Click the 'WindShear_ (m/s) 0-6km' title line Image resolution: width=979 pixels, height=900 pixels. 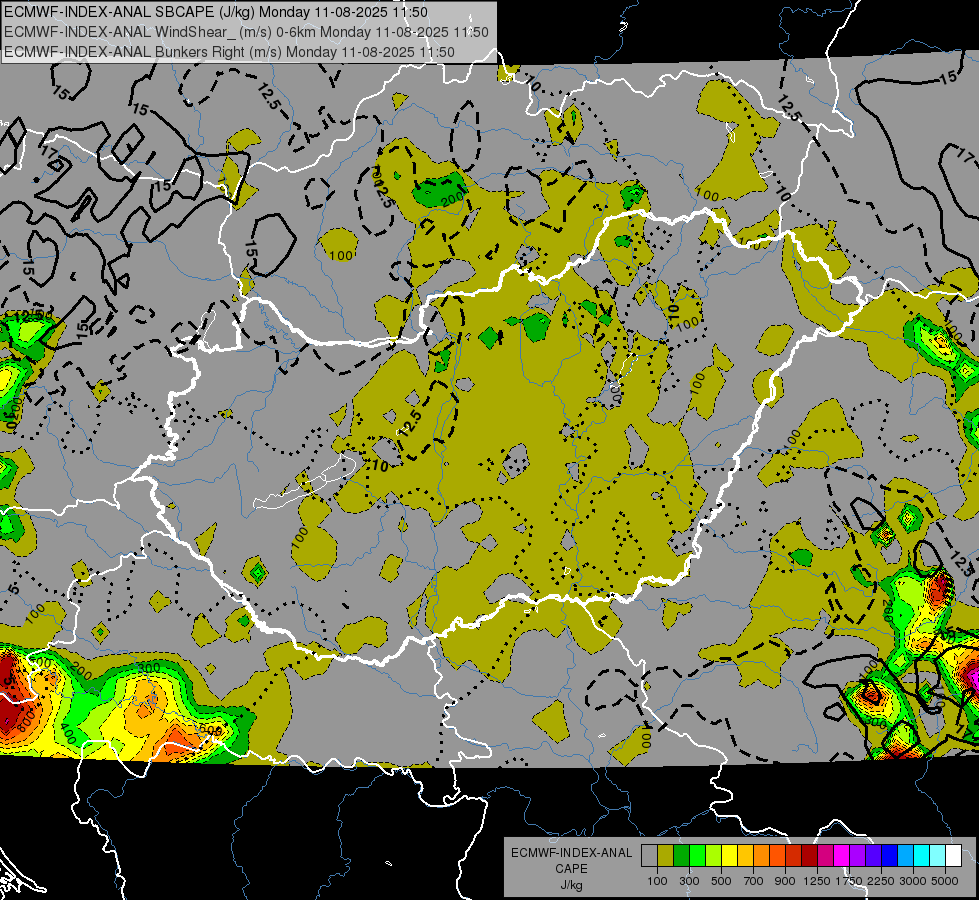[246, 32]
